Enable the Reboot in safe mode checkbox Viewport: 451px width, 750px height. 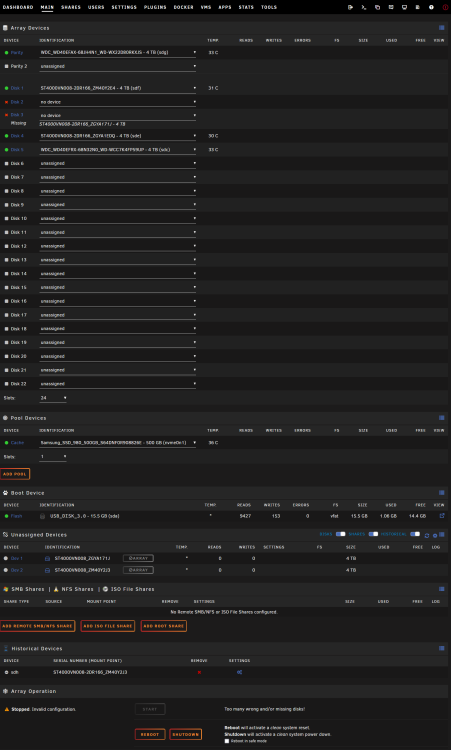pos(227,741)
